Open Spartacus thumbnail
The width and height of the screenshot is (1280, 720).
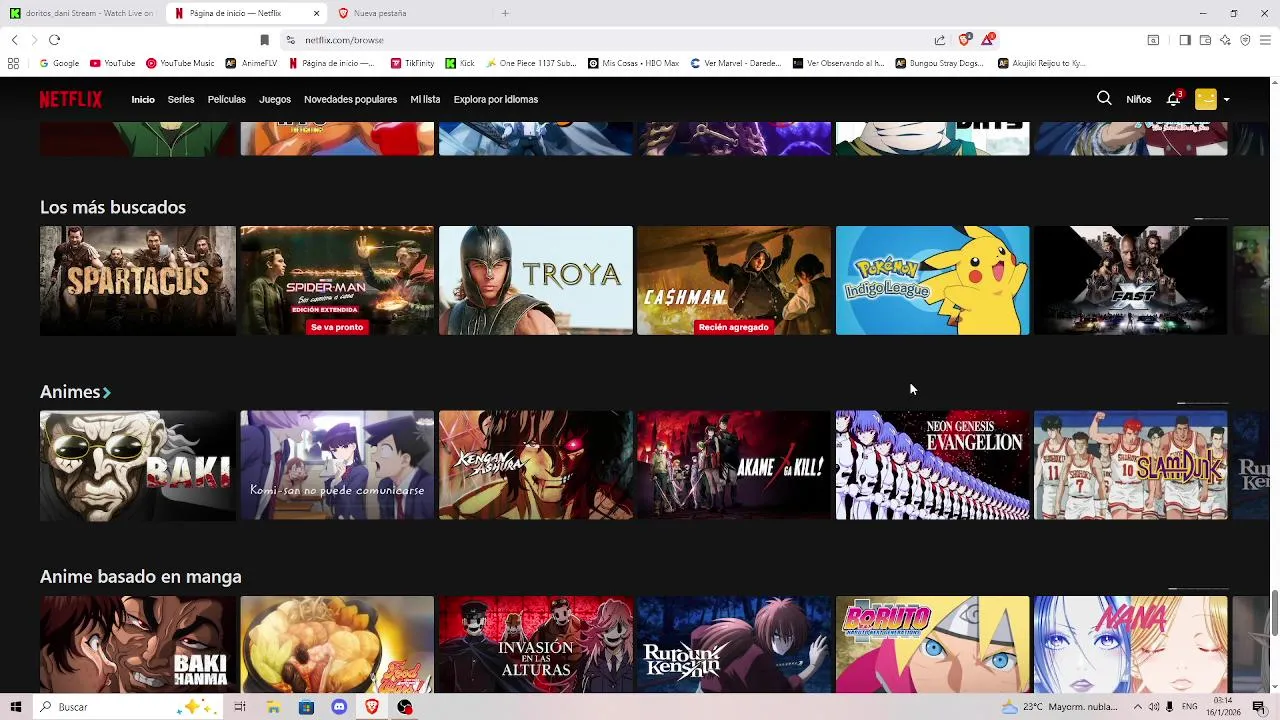click(x=138, y=280)
